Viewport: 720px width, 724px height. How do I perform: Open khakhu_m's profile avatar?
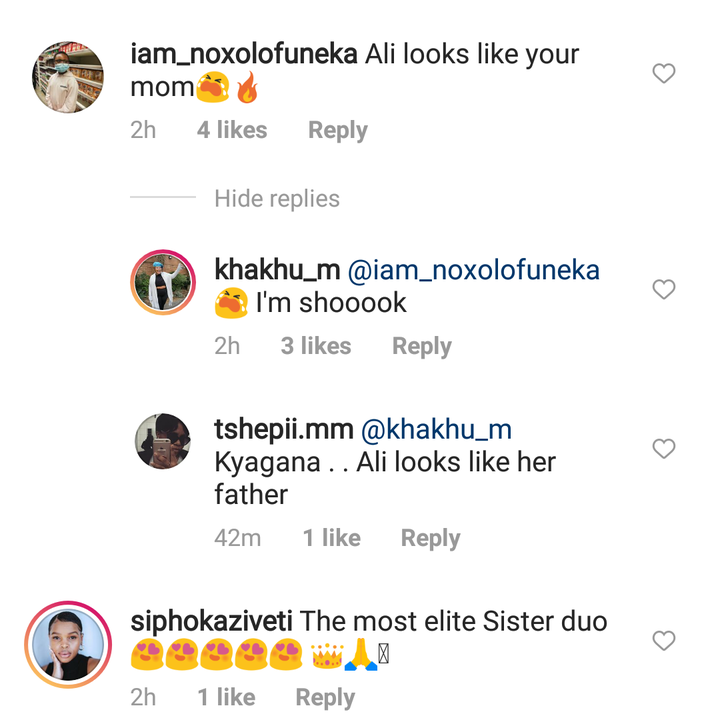tap(163, 282)
